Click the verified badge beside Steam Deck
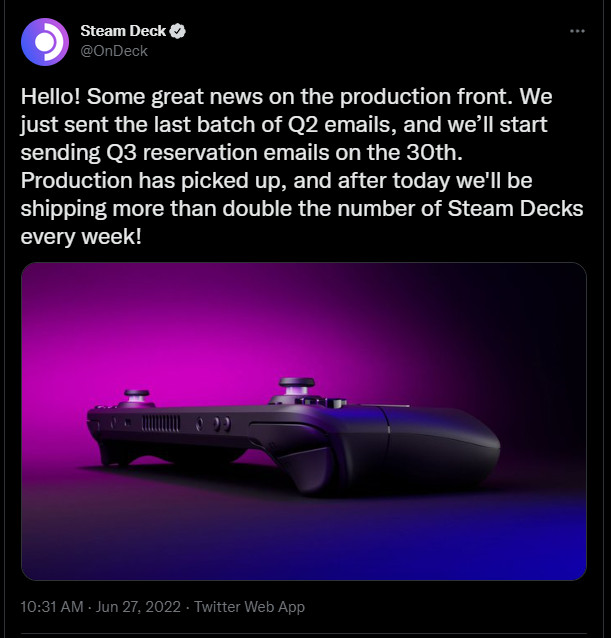This screenshot has width=611, height=638. click(x=178, y=32)
